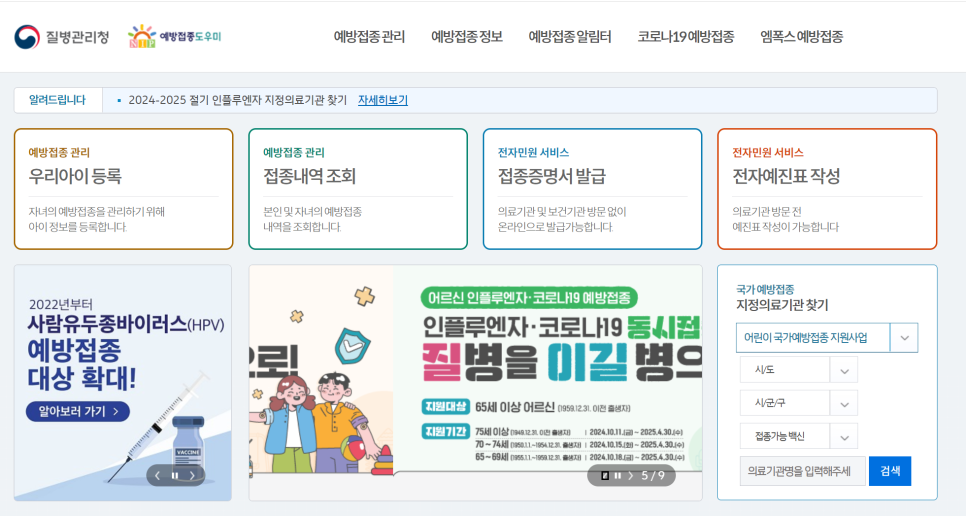Image resolution: width=966 pixels, height=516 pixels.
Task: Click the 자세히보기 link in notice bar
Action: (x=383, y=100)
